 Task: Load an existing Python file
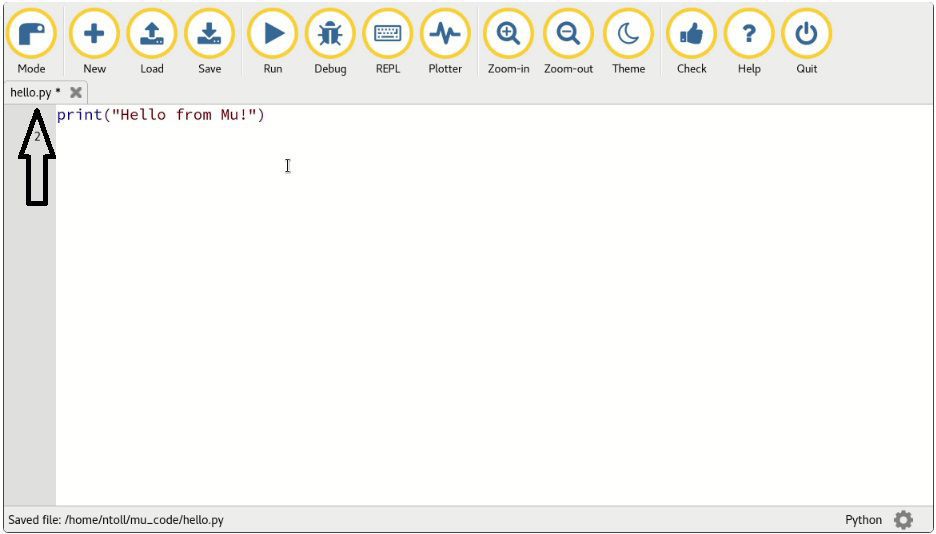[x=152, y=42]
